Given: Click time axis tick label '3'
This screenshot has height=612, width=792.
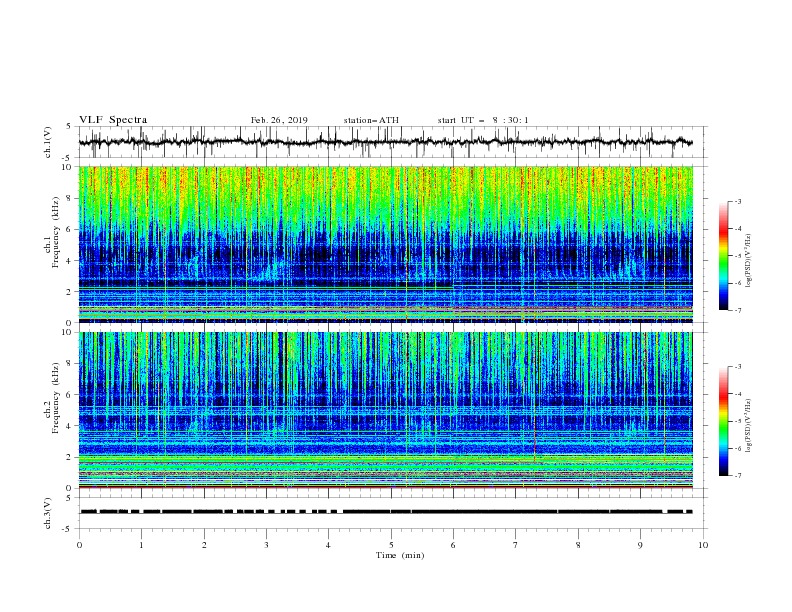Looking at the screenshot, I should pos(266,545).
